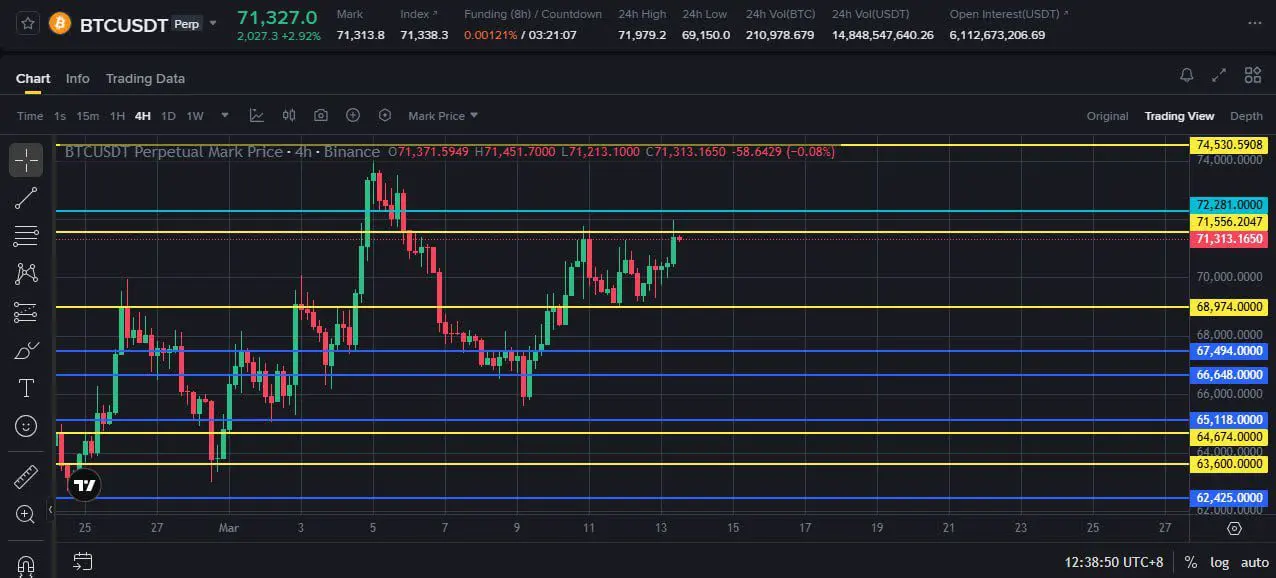Screen dimensions: 1276x578
Task: Select the brush drawing tool
Action: pos(26,350)
